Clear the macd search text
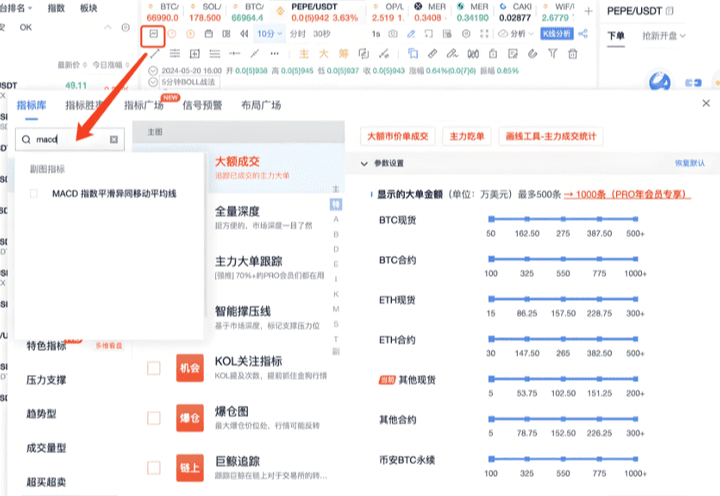Viewport: 720px width, 496px height. coord(114,139)
